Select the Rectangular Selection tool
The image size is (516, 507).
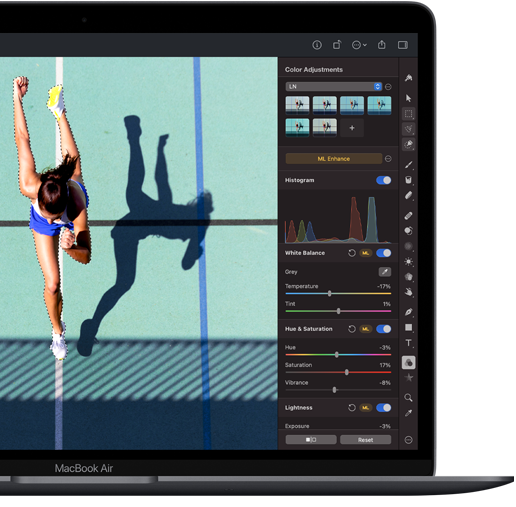[408, 114]
